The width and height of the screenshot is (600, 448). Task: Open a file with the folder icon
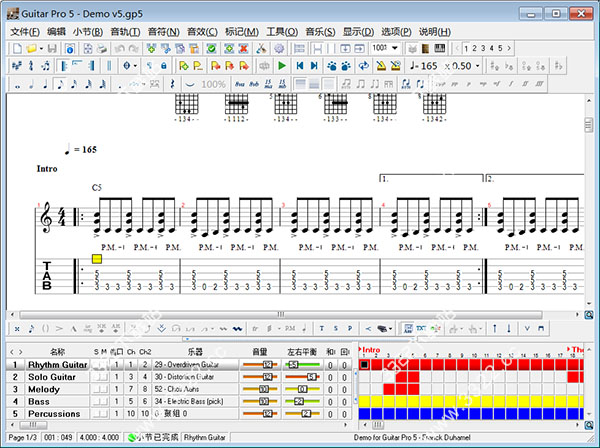(x=32, y=49)
